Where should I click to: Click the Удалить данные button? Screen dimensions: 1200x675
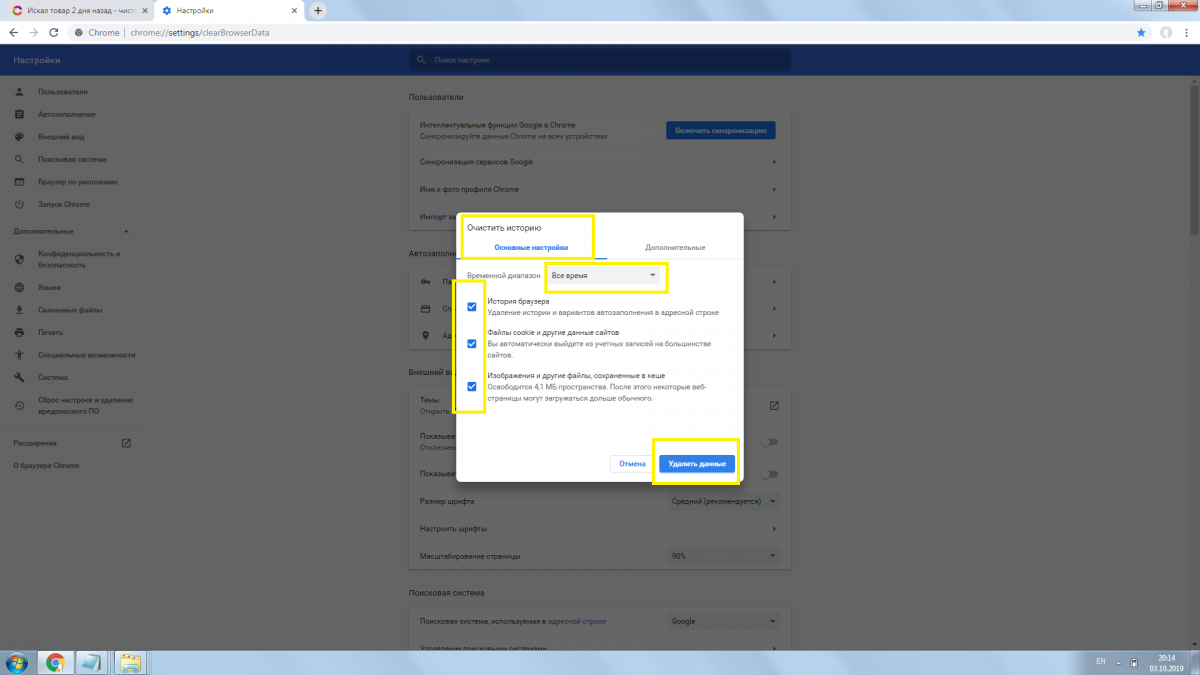click(x=697, y=464)
